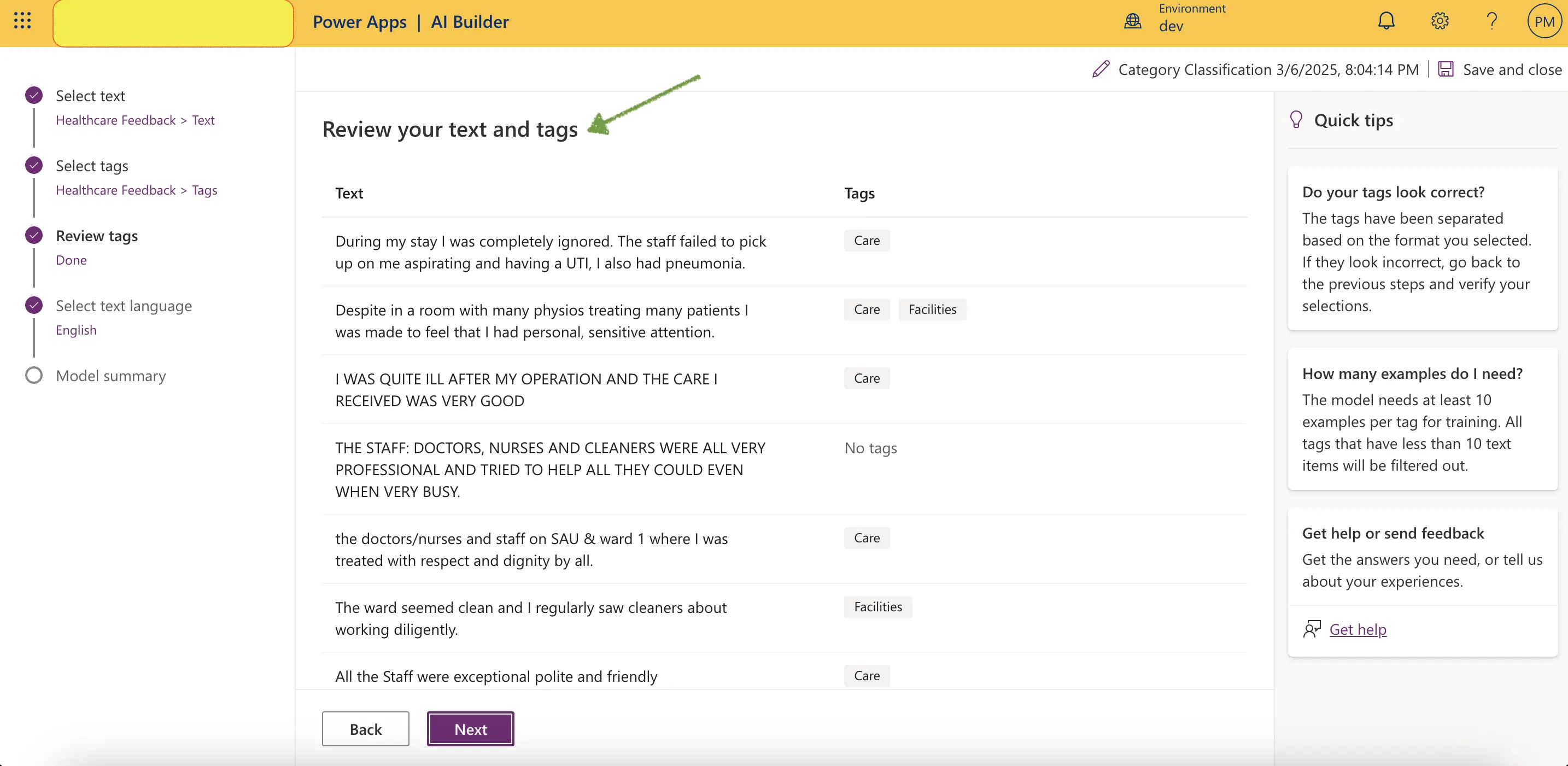Toggle the Review tags completed step

point(34,234)
